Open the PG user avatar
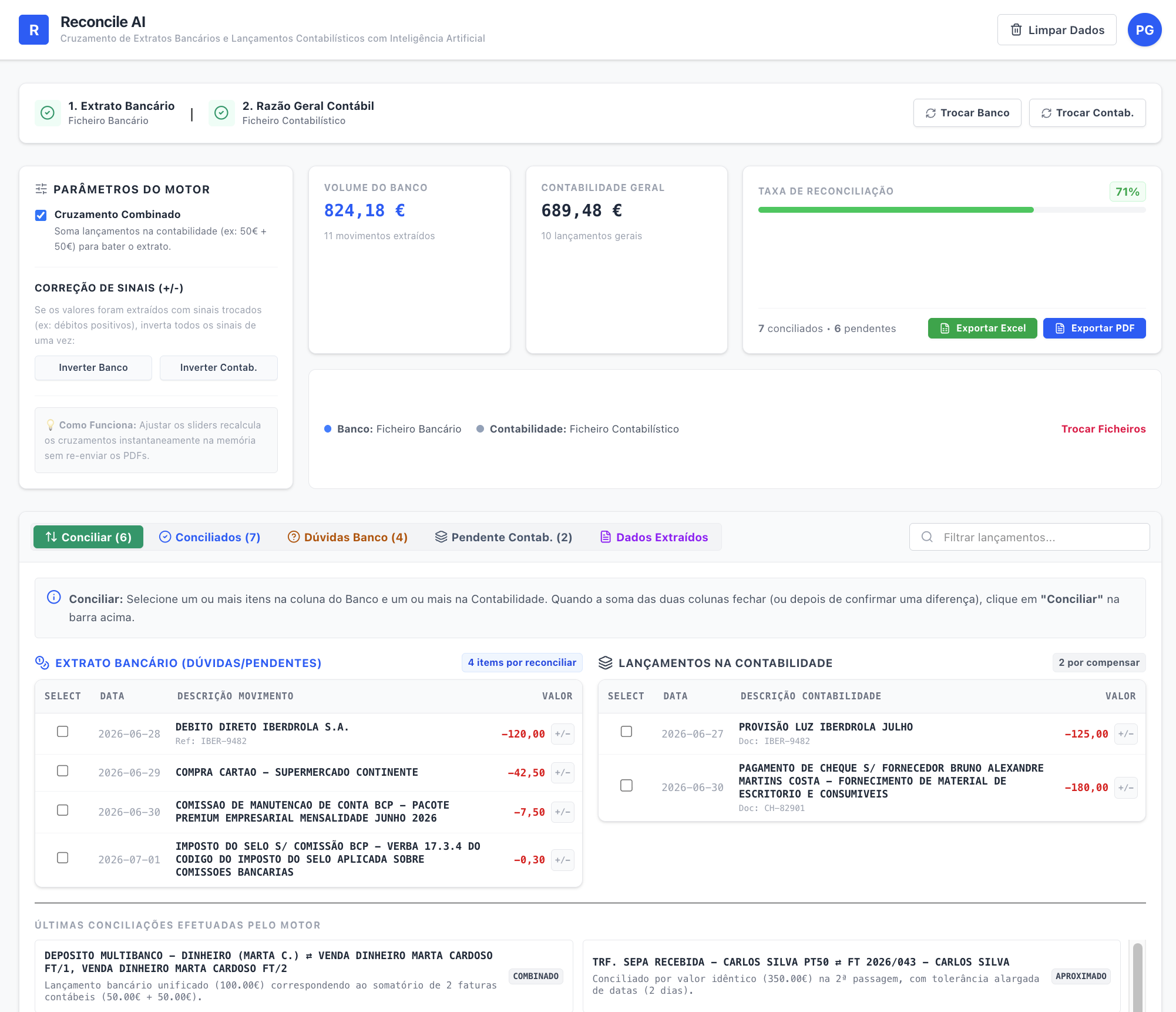 coord(1144,30)
